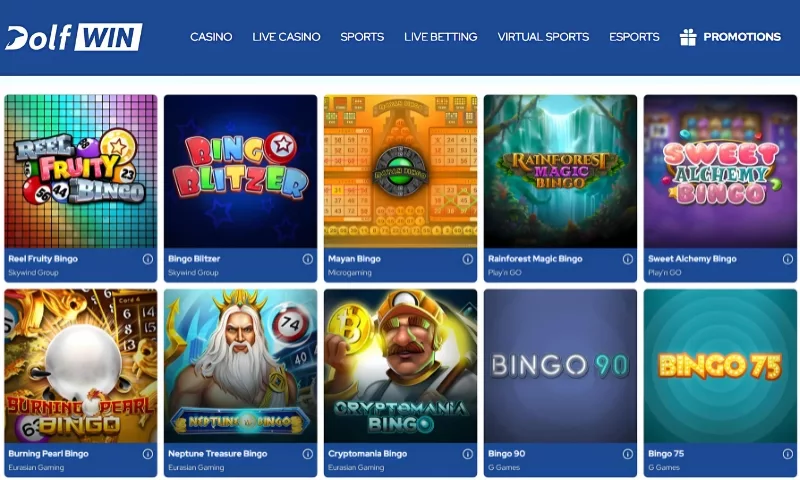Select Sports in the navigation bar
This screenshot has width=800, height=480.
pos(362,37)
